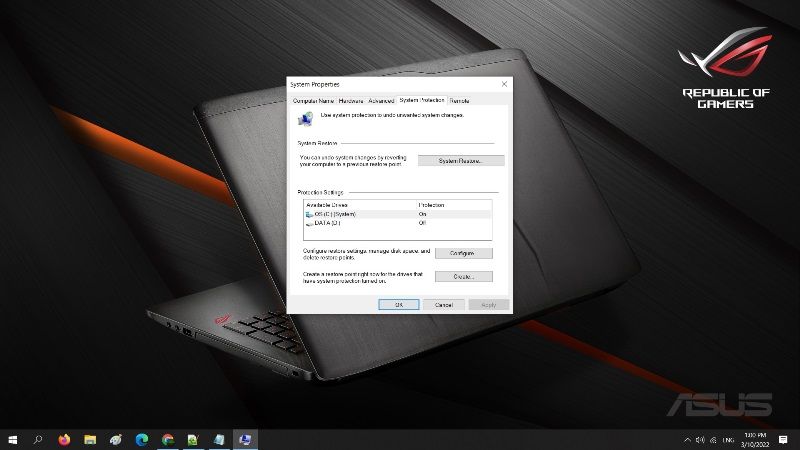Click the Create restore point button
800x450 pixels.
(464, 277)
